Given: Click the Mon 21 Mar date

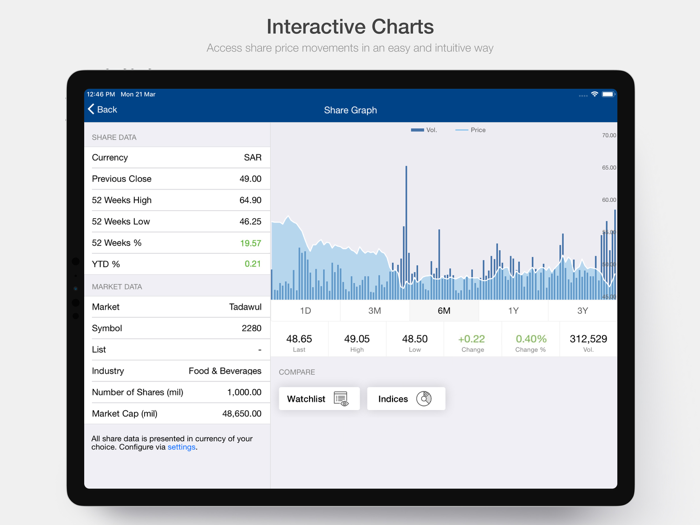Looking at the screenshot, I should pyautogui.click(x=138, y=94).
